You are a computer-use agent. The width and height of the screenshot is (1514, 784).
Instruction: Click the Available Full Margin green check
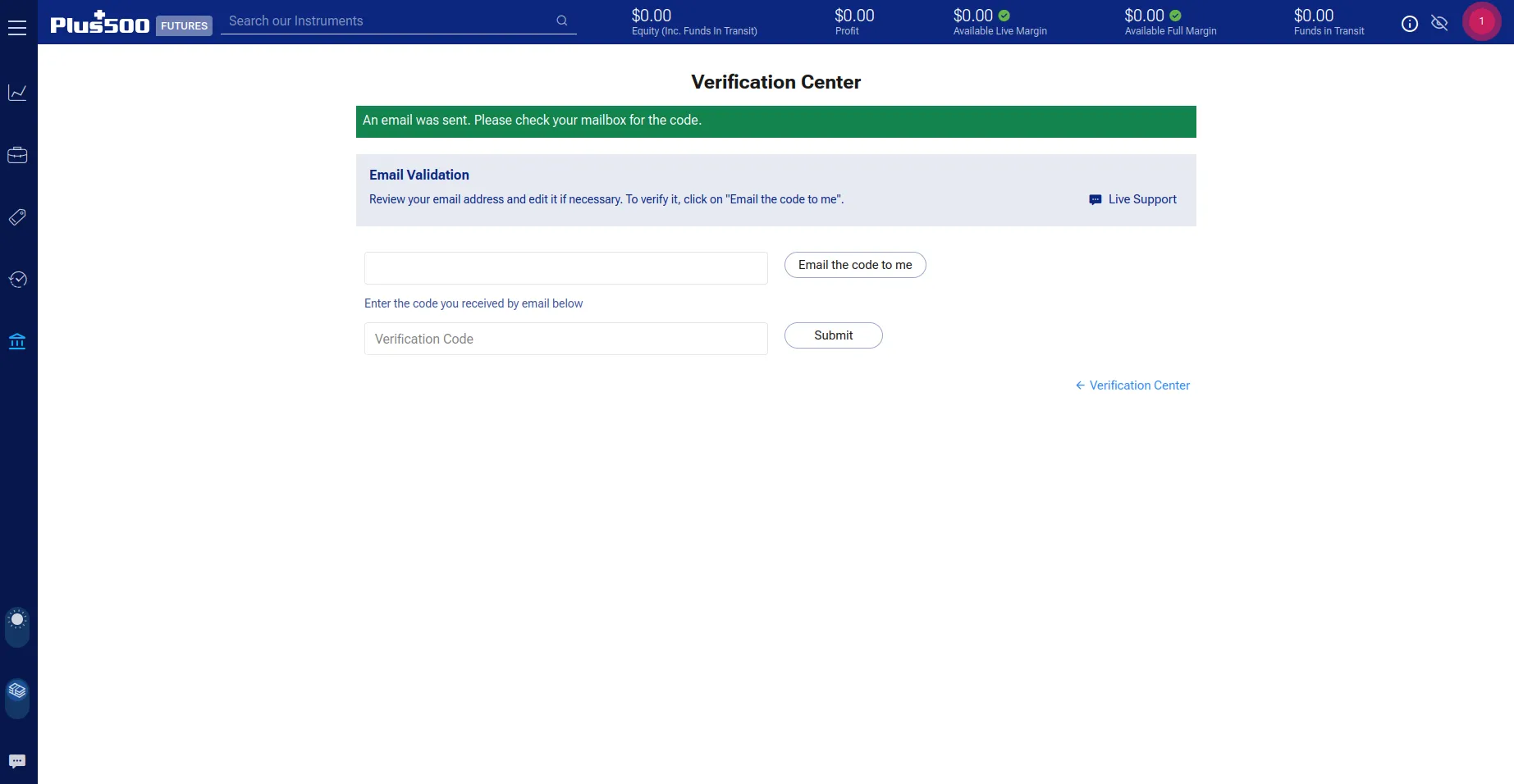pos(1175,16)
